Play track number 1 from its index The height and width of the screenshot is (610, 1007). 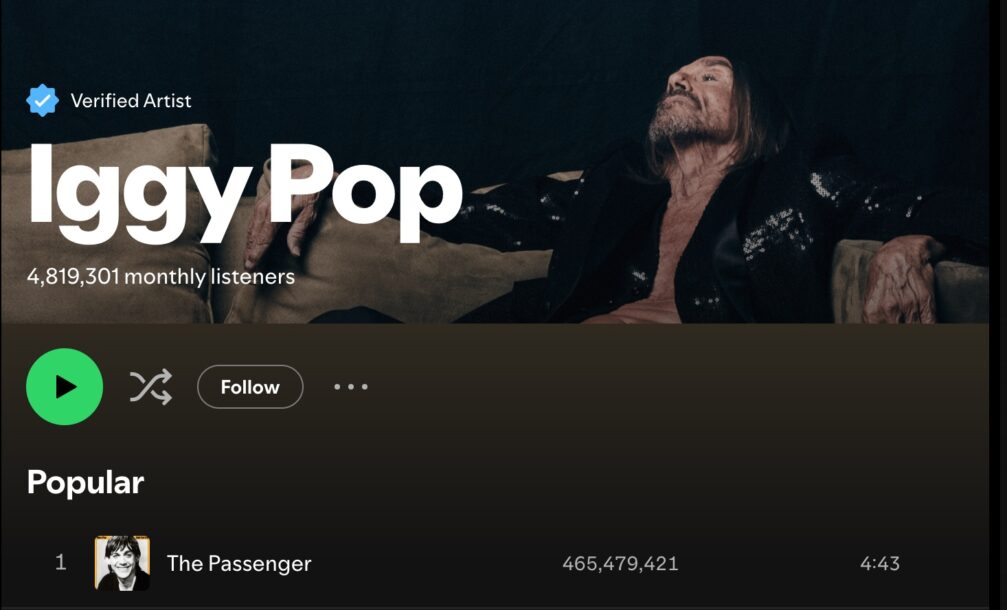pyautogui.click(x=60, y=562)
